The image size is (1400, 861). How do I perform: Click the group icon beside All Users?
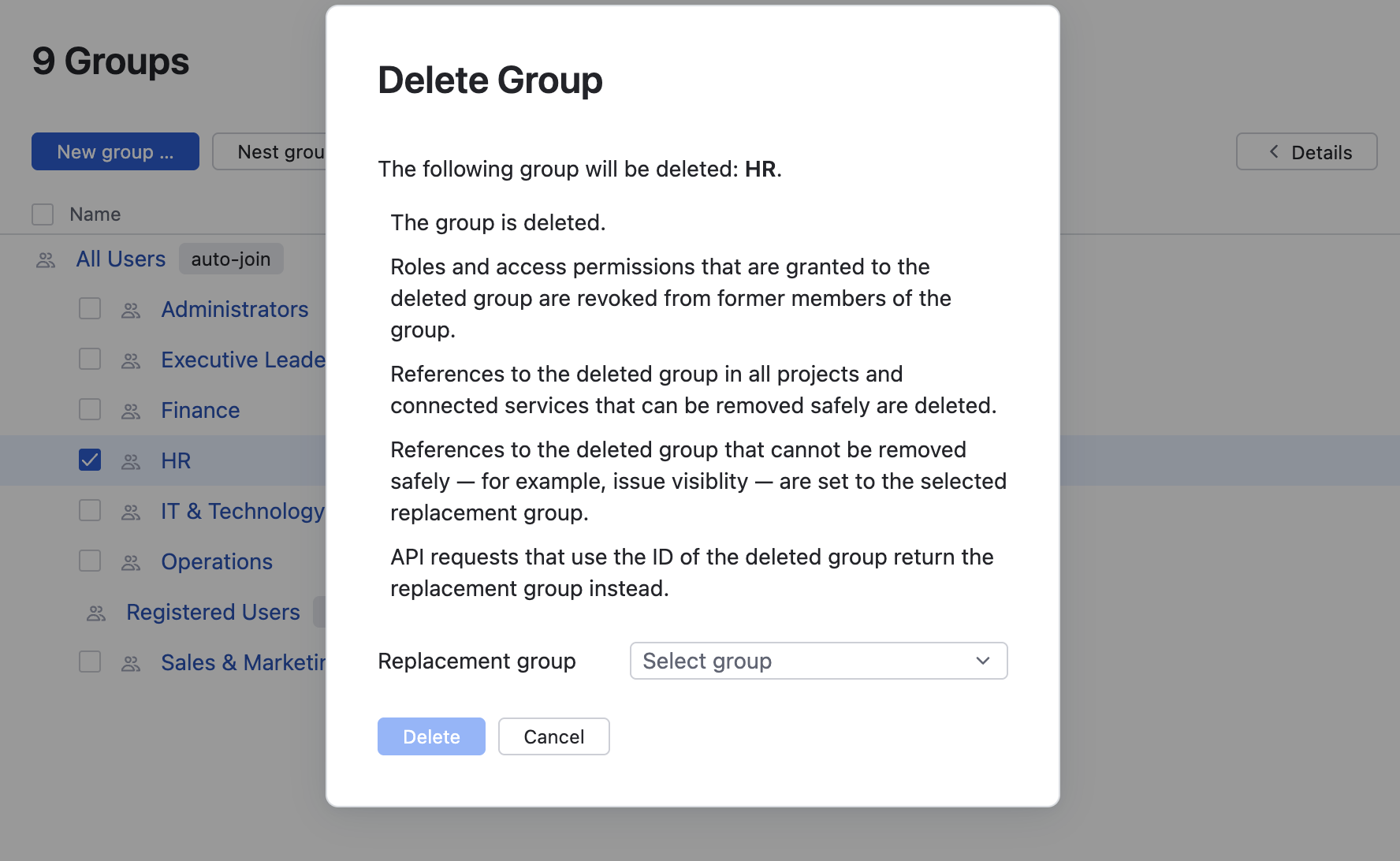pos(46,260)
